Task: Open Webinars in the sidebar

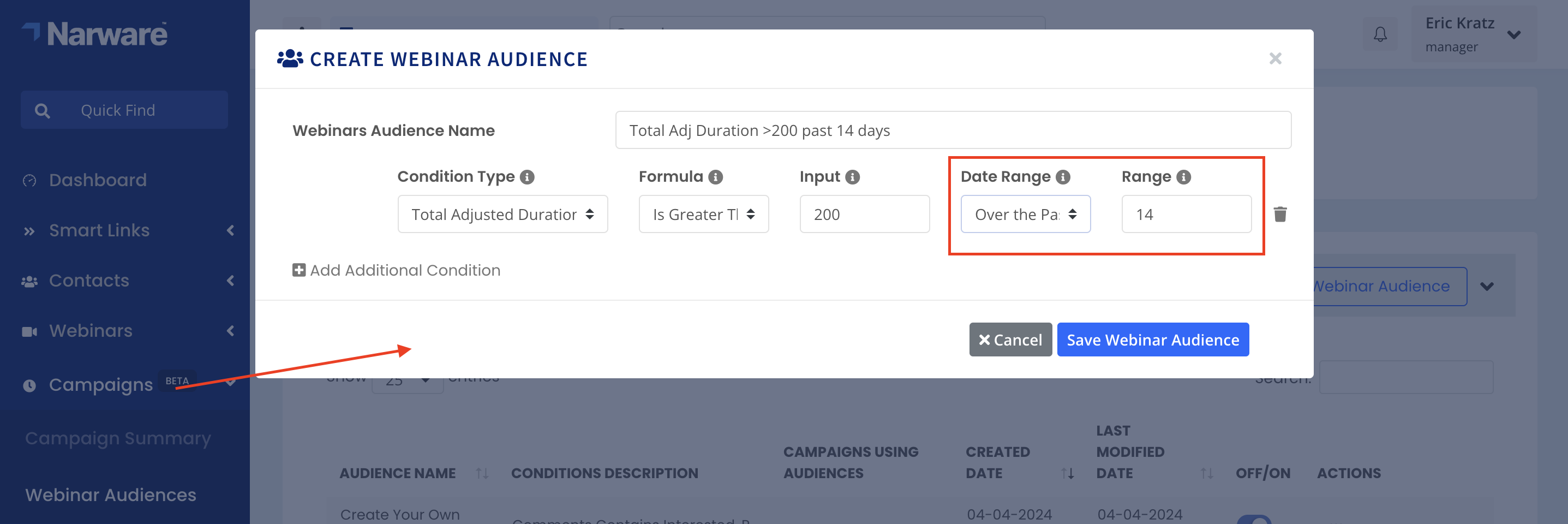Action: point(91,331)
